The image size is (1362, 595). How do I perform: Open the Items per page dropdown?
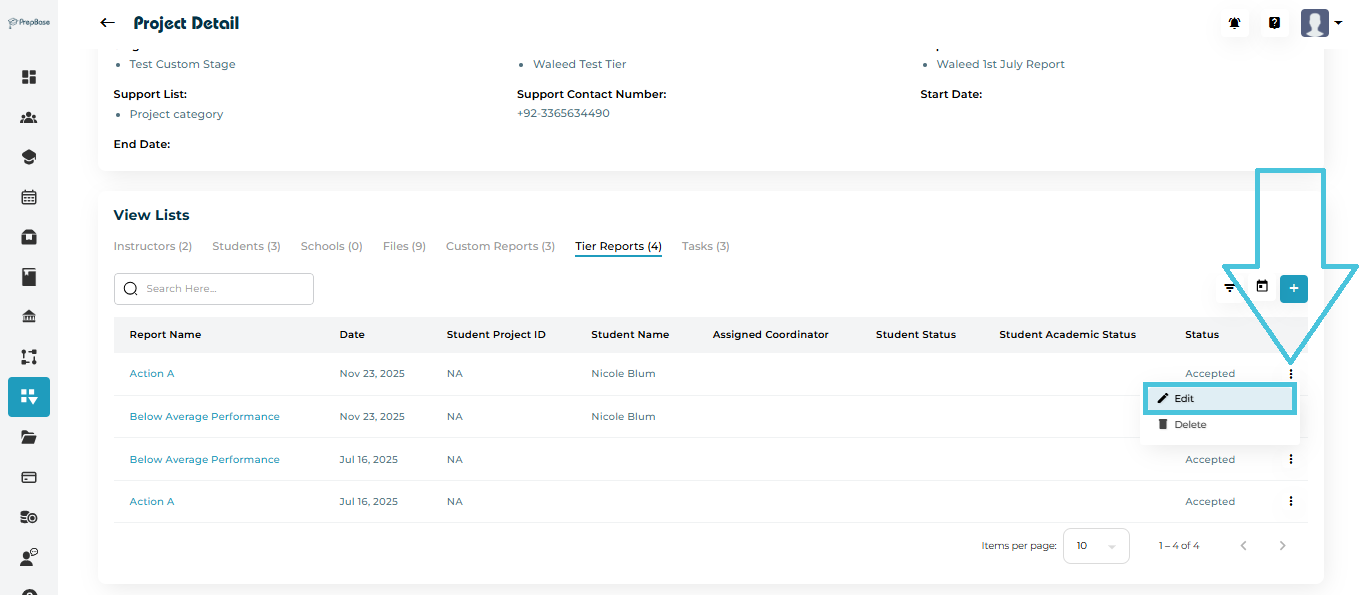tap(1095, 546)
